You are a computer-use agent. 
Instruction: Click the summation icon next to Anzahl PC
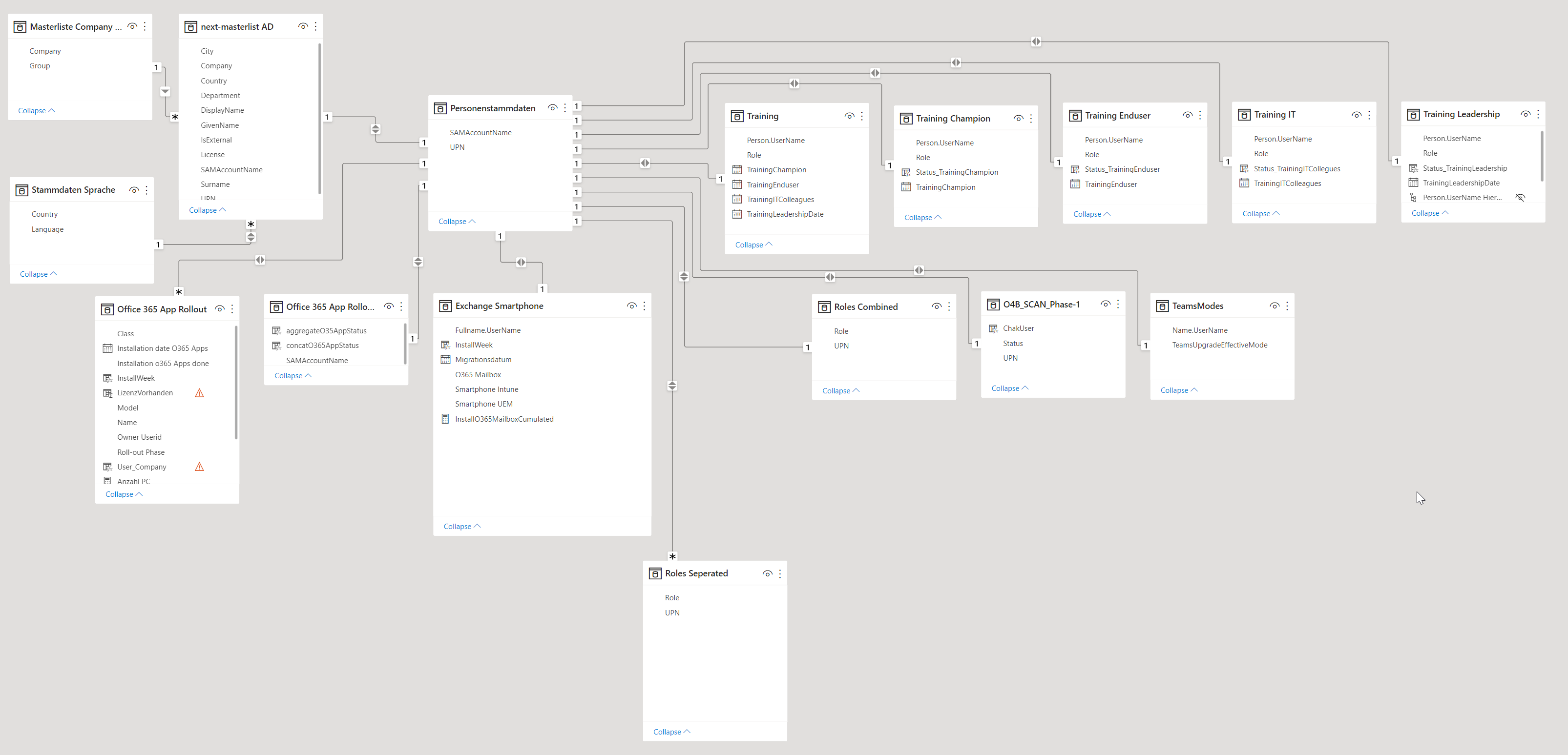(107, 481)
